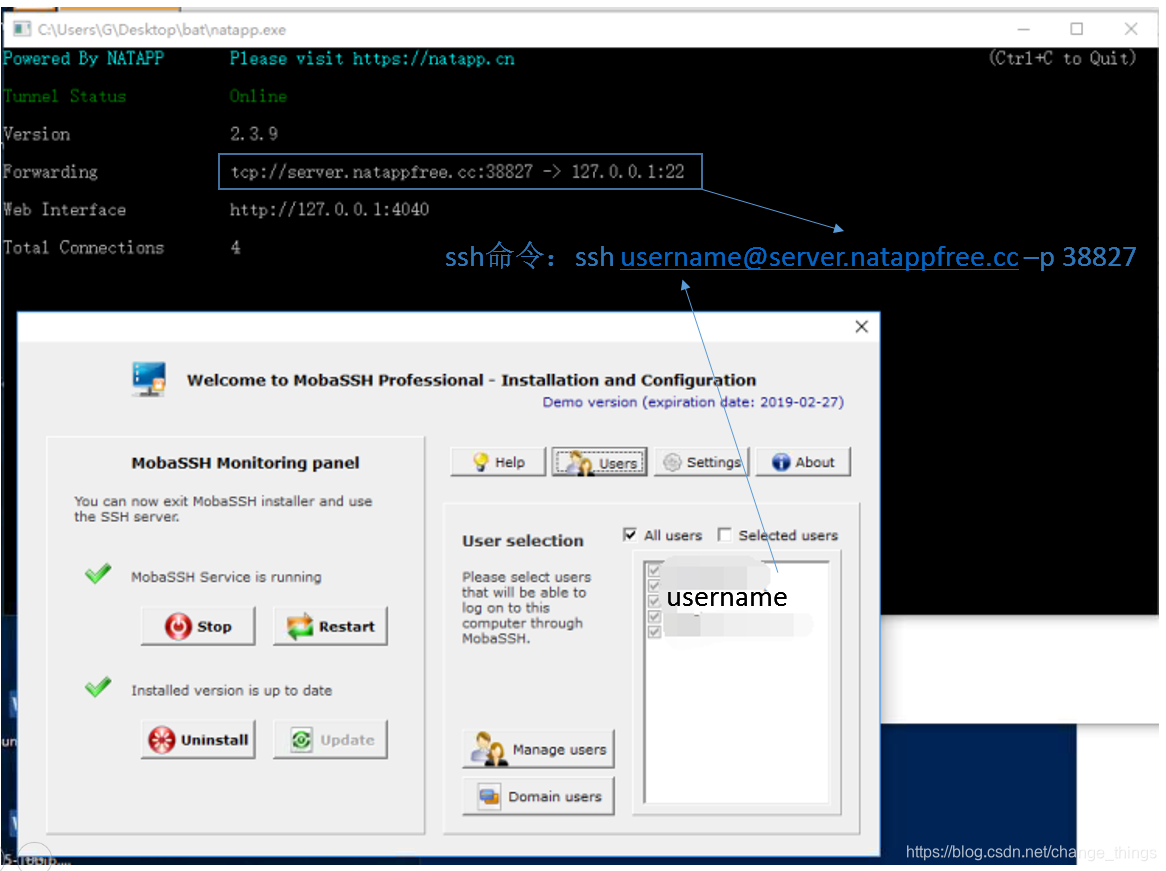Click the blue info About icon
The image size is (1166, 871).
point(781,462)
